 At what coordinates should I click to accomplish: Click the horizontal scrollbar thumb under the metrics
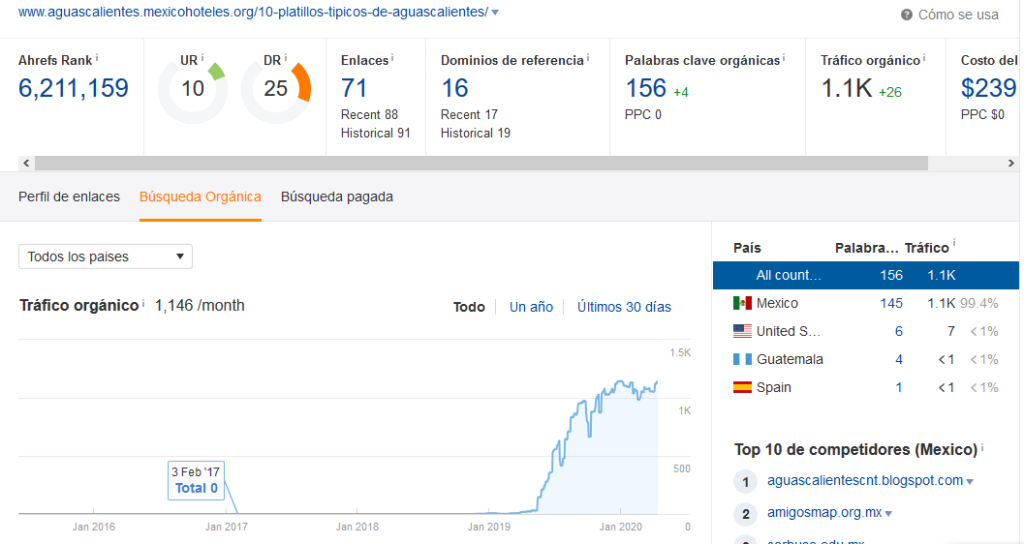[x=481, y=163]
